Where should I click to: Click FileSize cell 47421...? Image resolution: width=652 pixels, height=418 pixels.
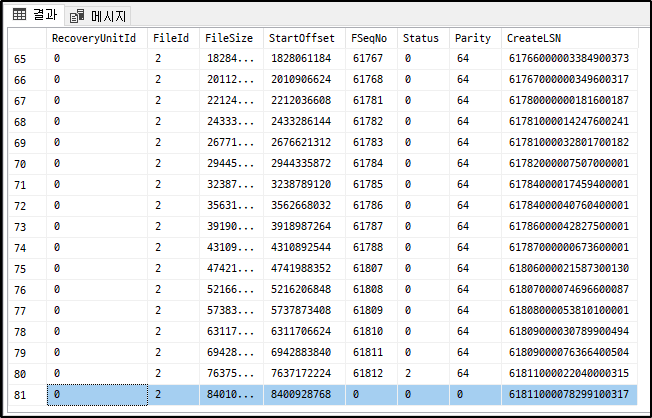[231, 269]
